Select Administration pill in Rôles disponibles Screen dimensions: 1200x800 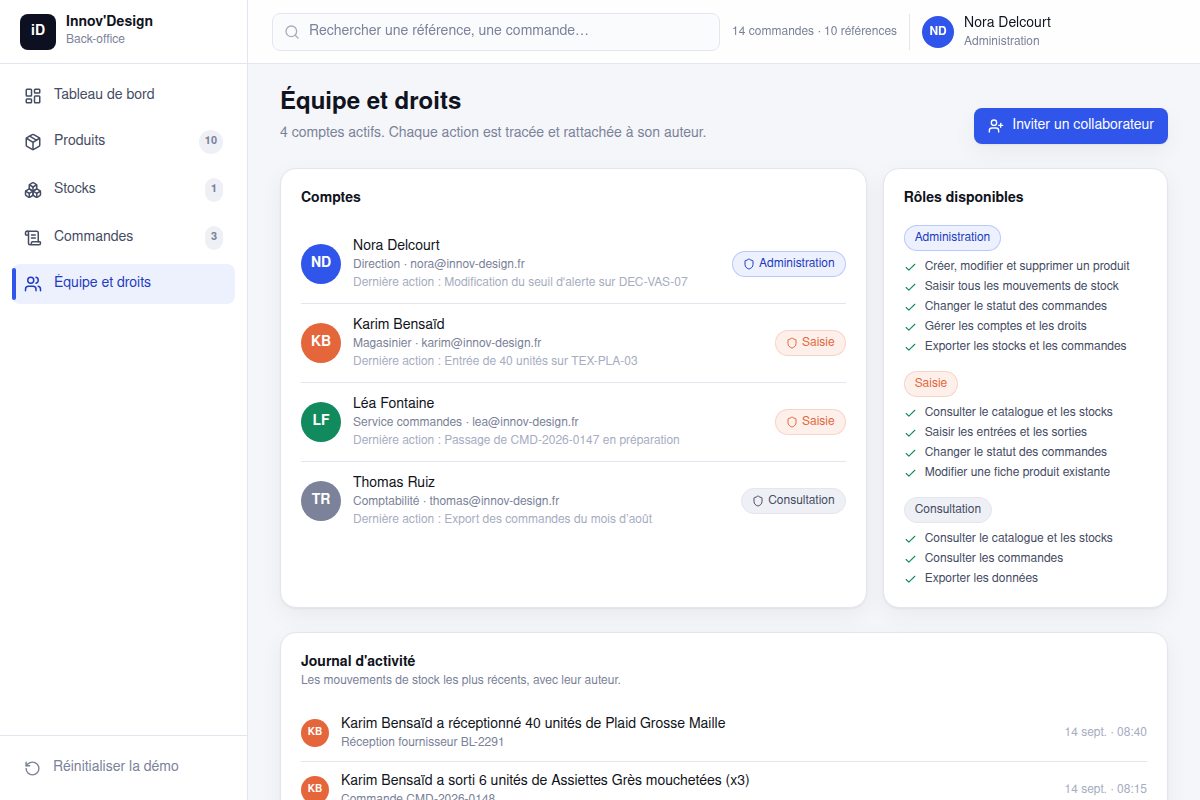pyautogui.click(x=952, y=238)
